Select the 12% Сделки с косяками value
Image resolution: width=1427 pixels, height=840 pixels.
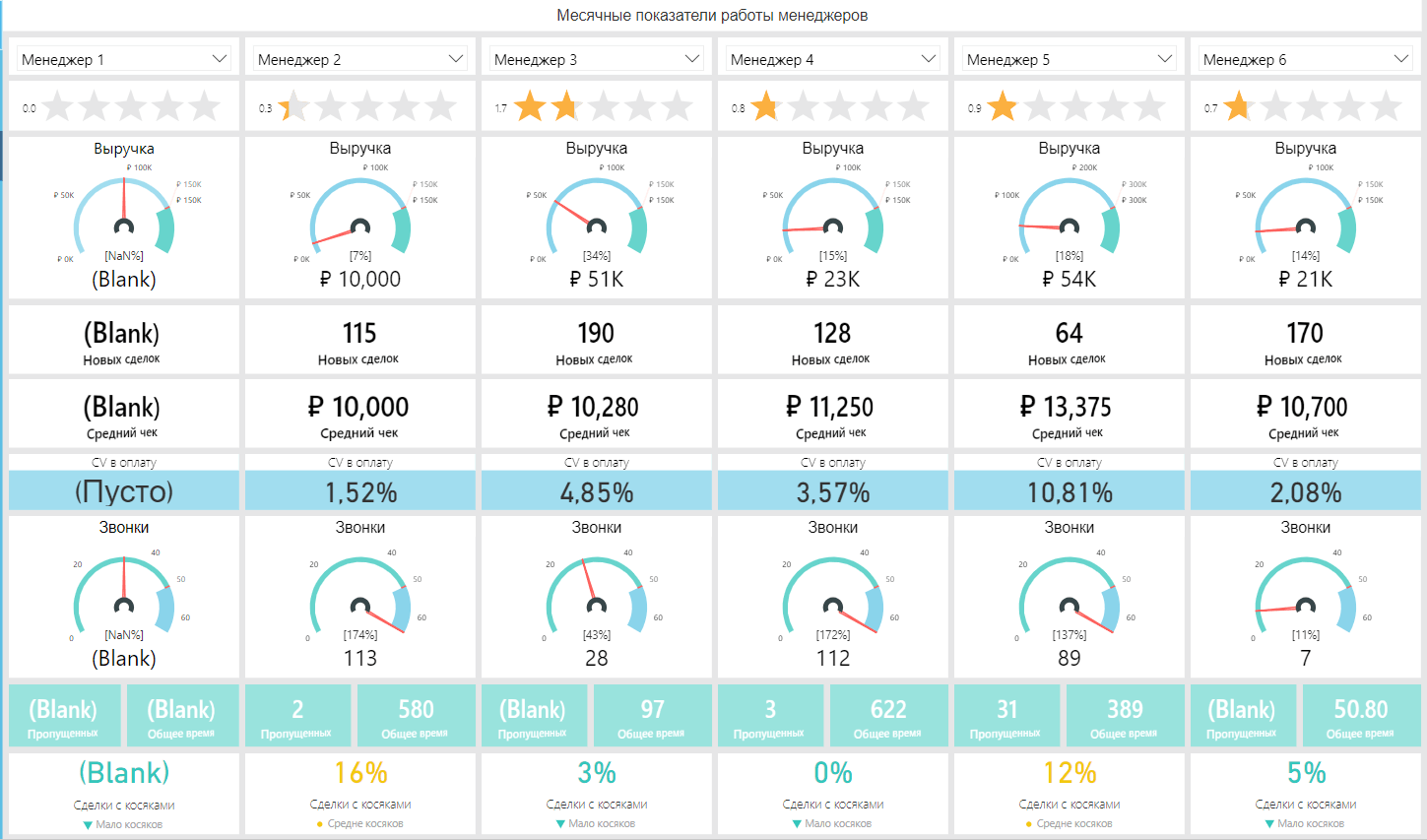[1070, 773]
